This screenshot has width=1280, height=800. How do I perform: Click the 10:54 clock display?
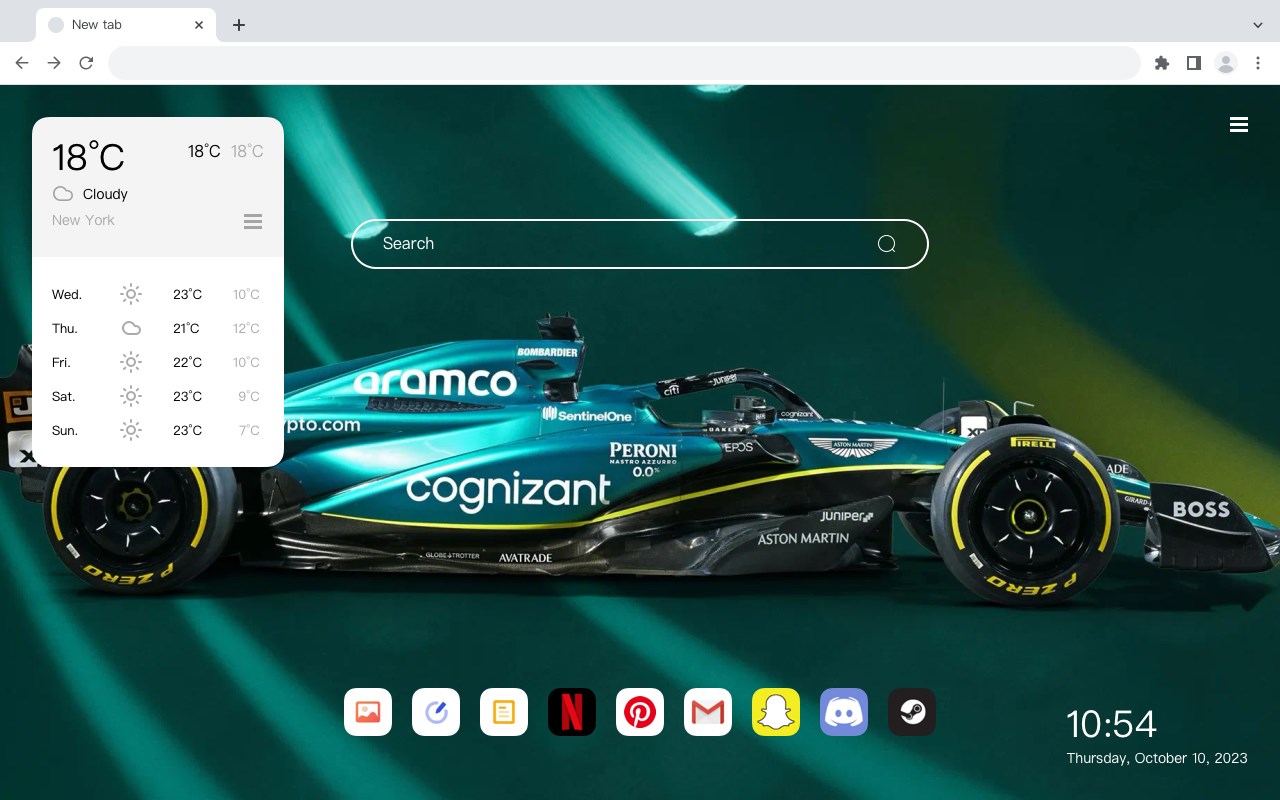tap(1111, 724)
